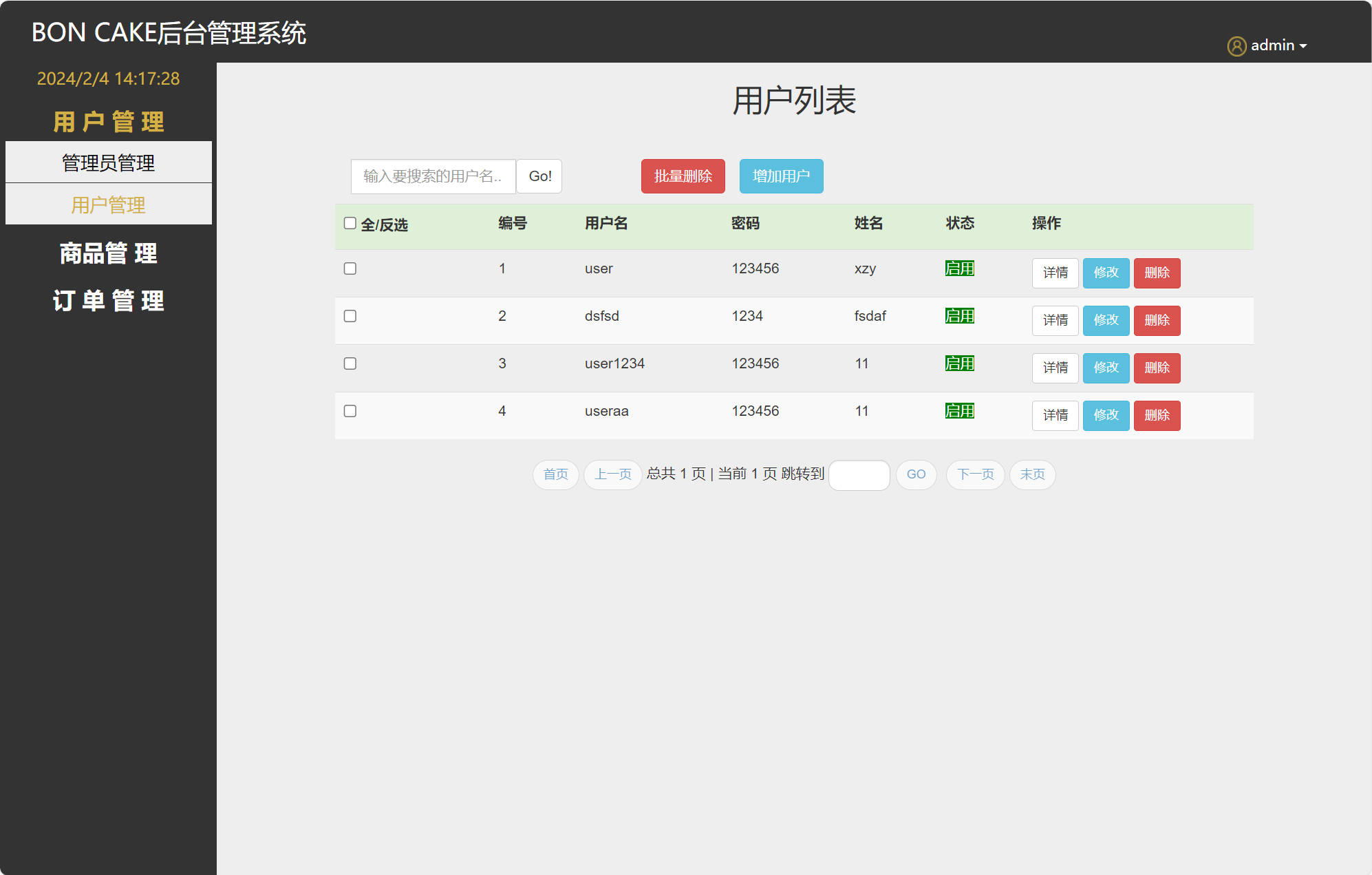
Task: Click the 启用 status badge for user1234
Action: point(959,363)
